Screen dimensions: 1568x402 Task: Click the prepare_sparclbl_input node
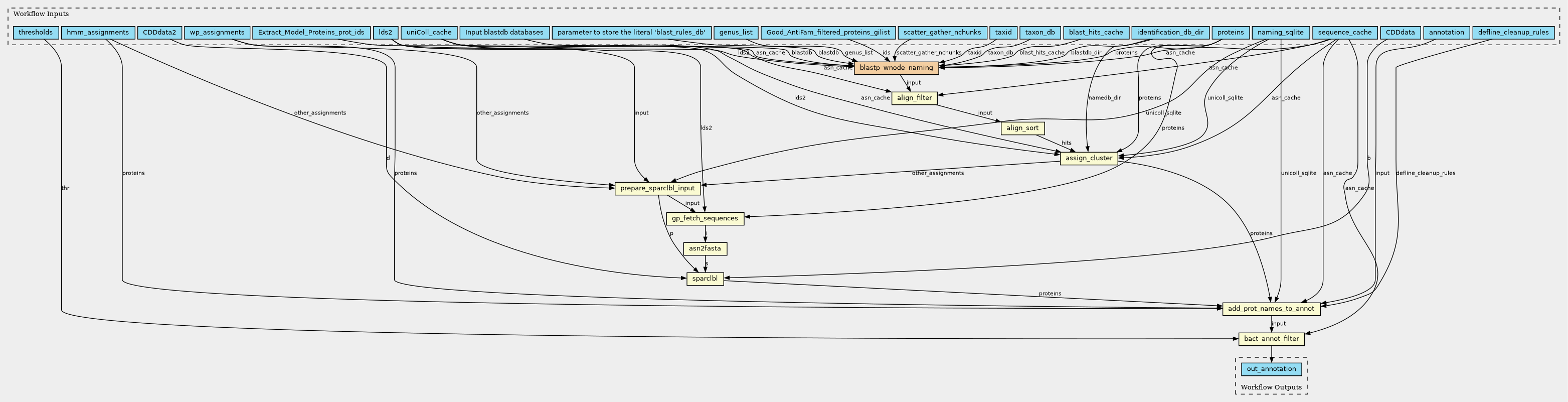click(x=657, y=188)
